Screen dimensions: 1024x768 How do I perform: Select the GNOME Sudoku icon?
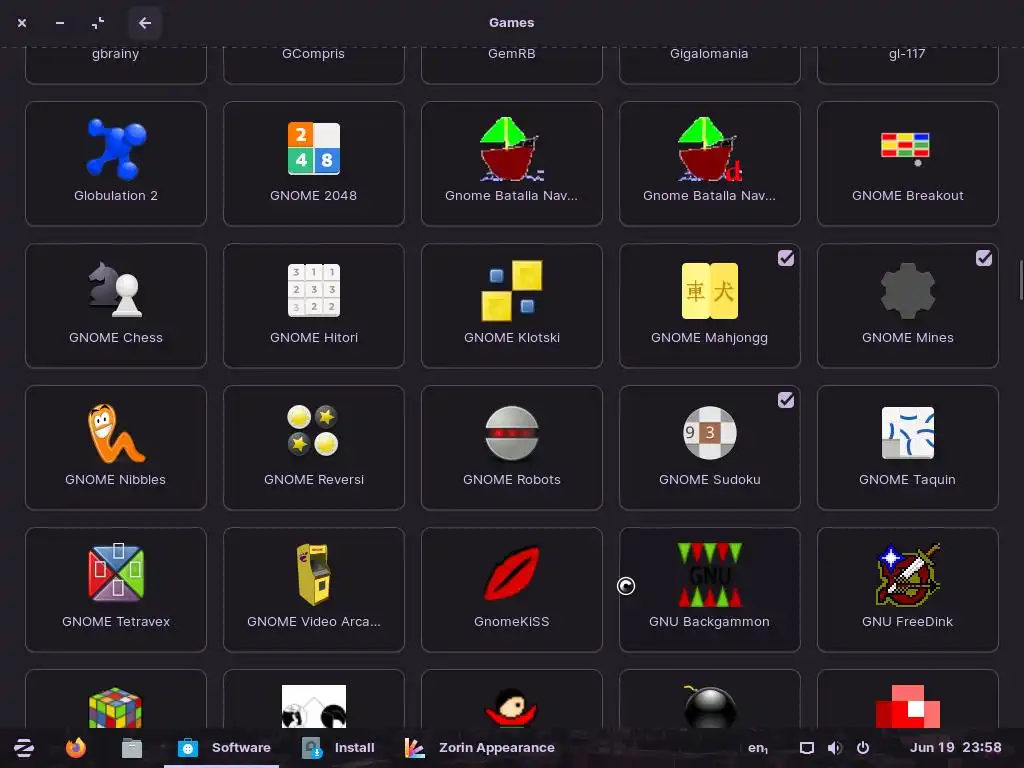710,432
